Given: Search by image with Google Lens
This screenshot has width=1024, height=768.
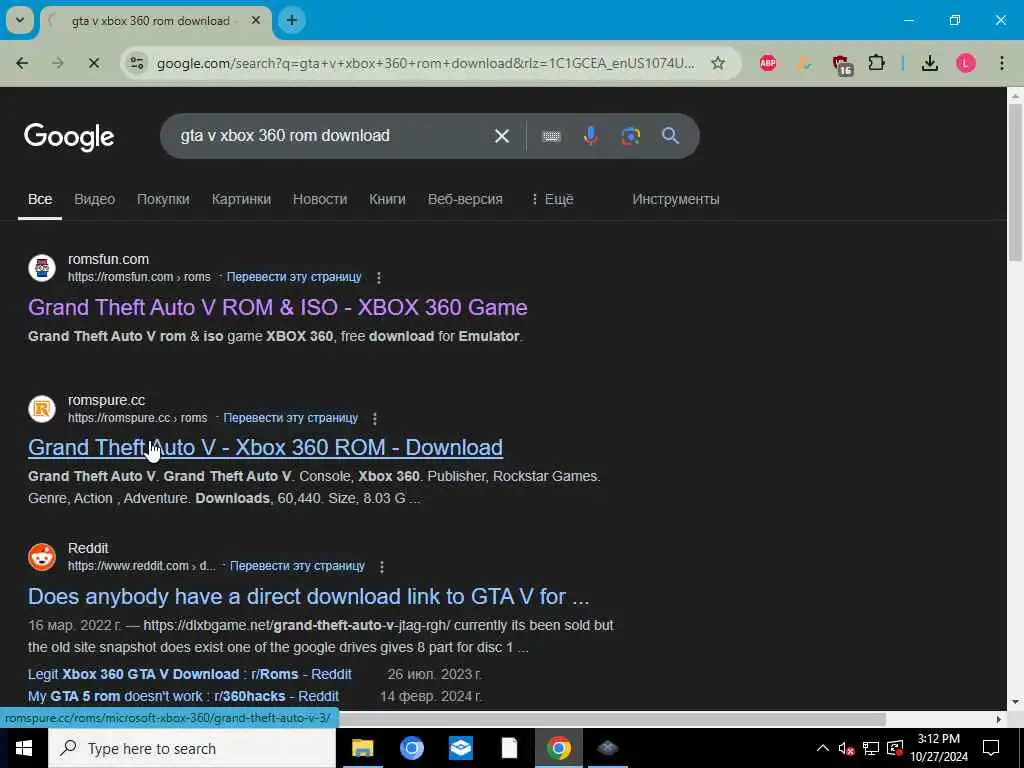Looking at the screenshot, I should click(x=630, y=136).
